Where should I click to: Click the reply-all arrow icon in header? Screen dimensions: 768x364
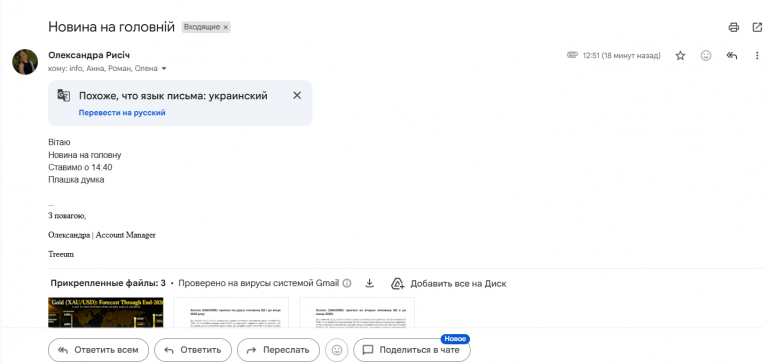[x=732, y=56]
